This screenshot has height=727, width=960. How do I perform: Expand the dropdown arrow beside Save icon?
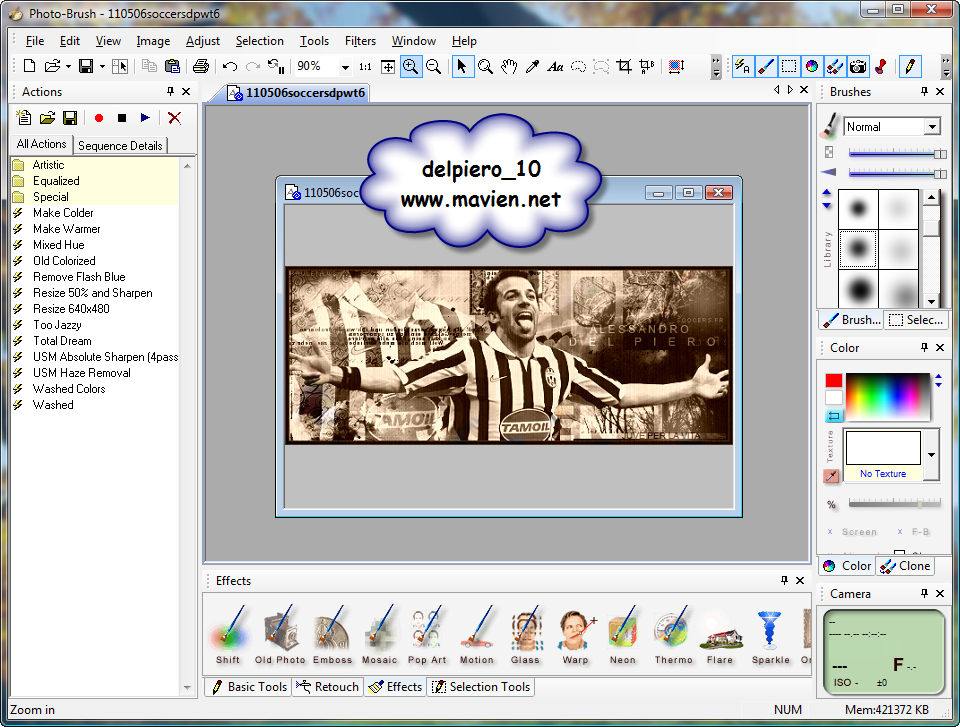[x=102, y=67]
